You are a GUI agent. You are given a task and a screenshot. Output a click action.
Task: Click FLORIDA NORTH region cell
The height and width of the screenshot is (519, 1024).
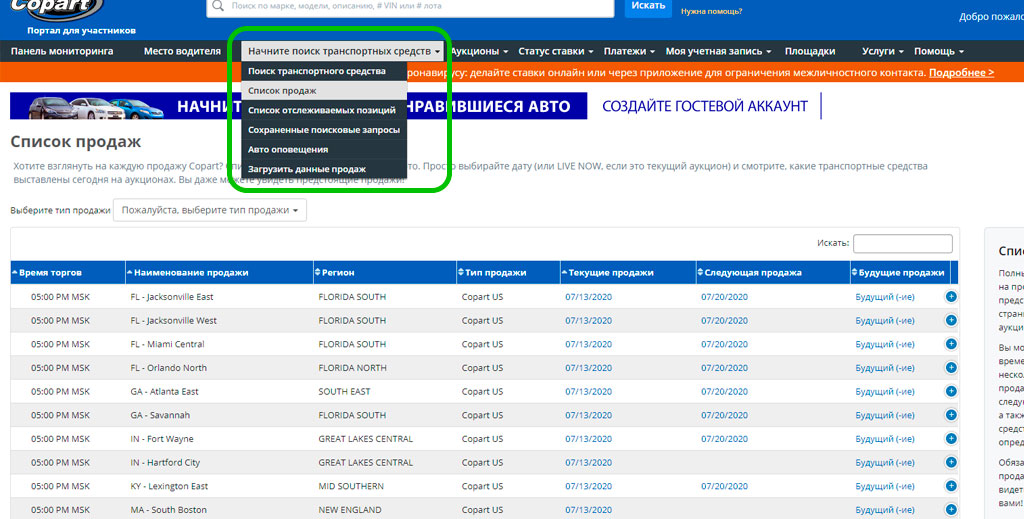[x=353, y=368]
